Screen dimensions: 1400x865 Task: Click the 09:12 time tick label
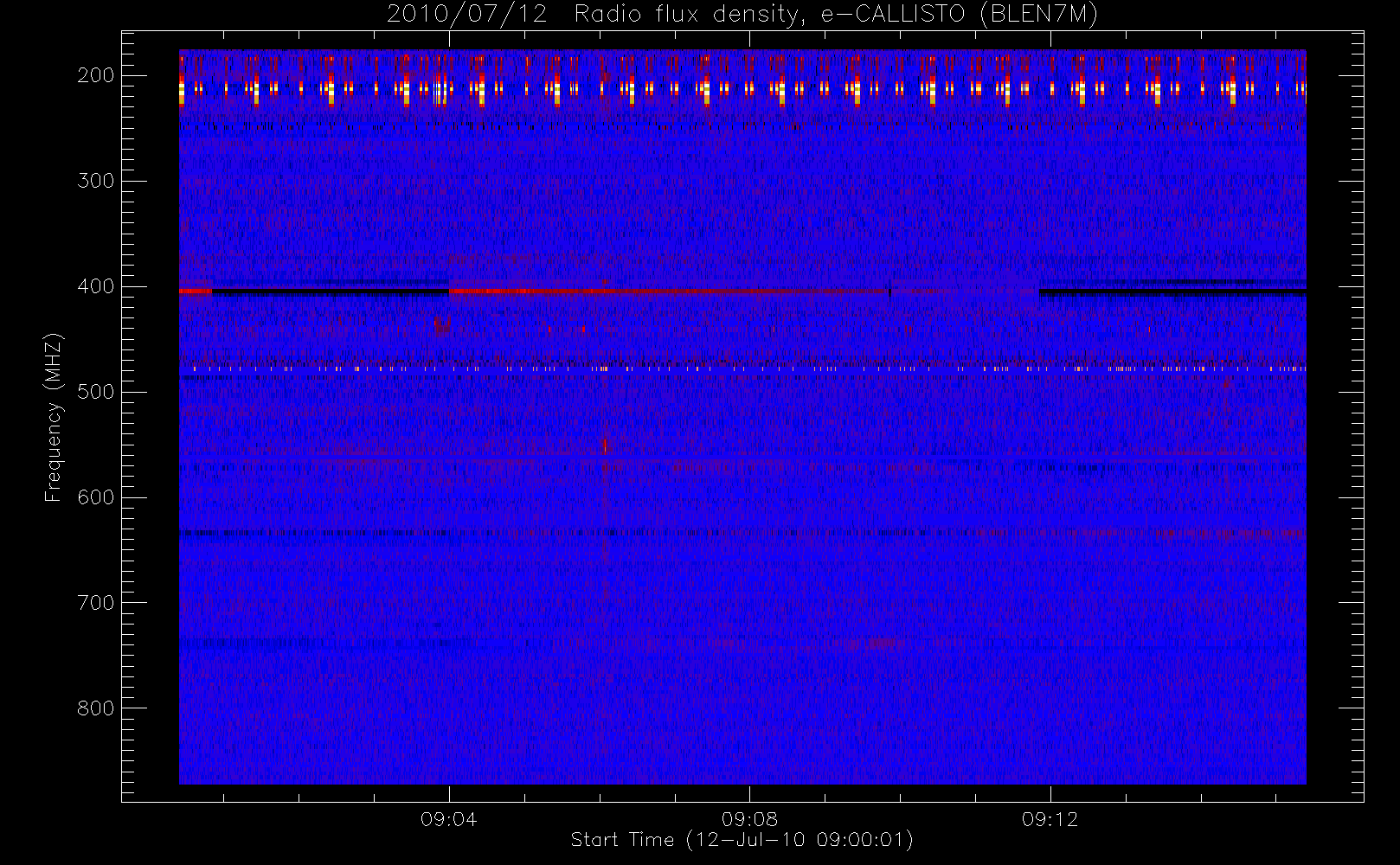(x=1050, y=819)
